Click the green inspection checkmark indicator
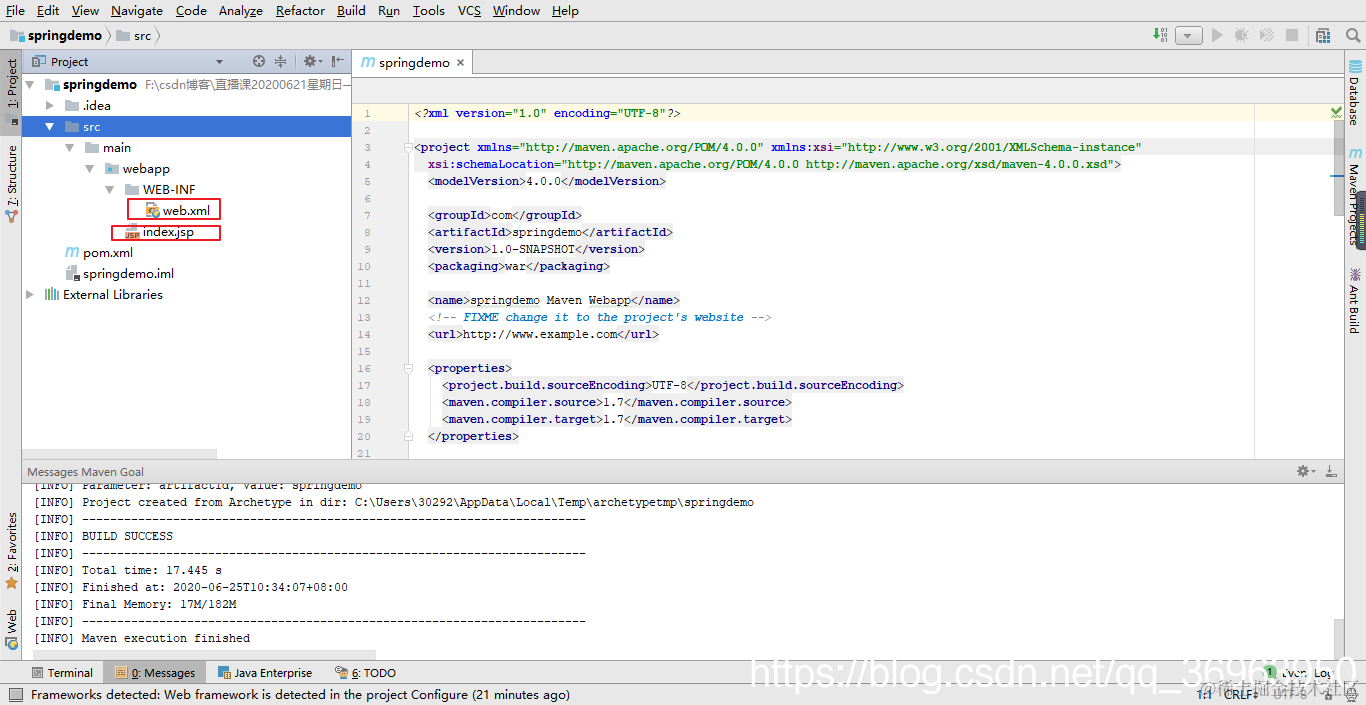 1337,112
